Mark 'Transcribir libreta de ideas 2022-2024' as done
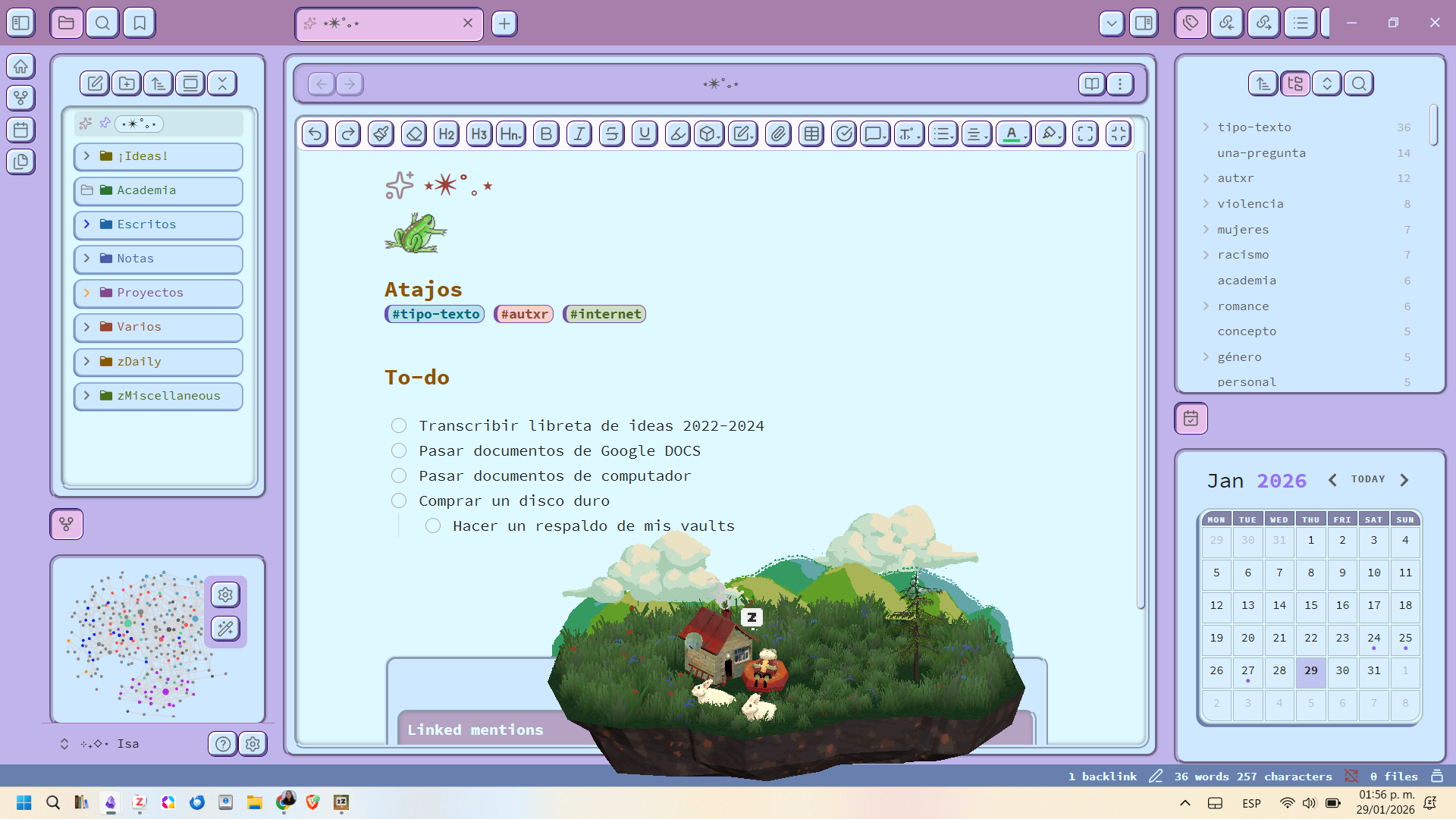This screenshot has width=1456, height=819. [399, 425]
